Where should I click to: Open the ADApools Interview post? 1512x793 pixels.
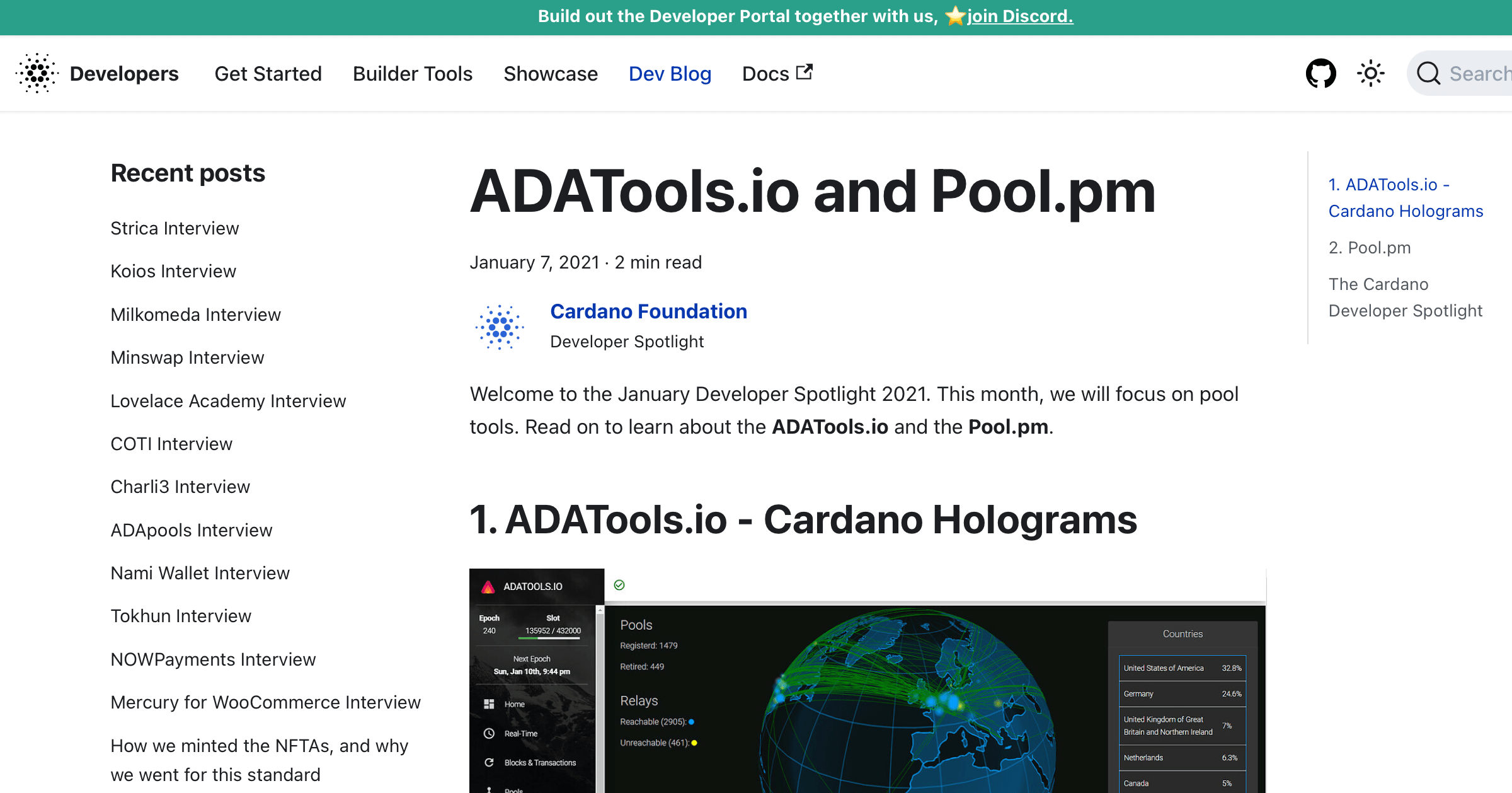[192, 530]
